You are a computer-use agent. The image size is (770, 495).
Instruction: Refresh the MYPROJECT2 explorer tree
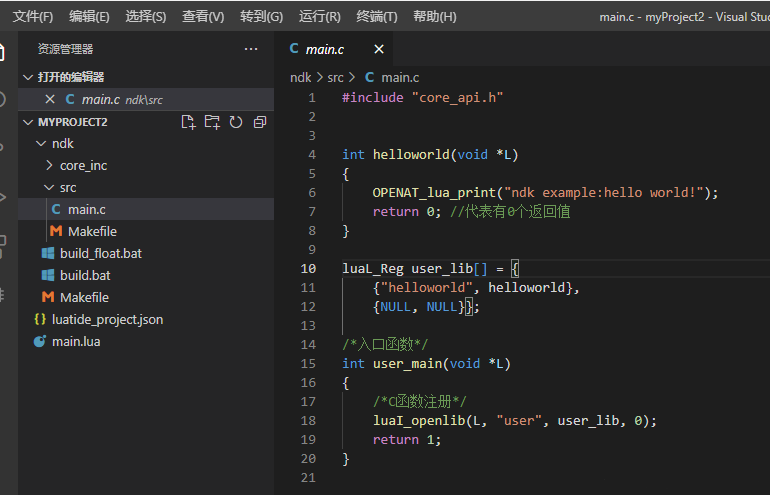(236, 122)
